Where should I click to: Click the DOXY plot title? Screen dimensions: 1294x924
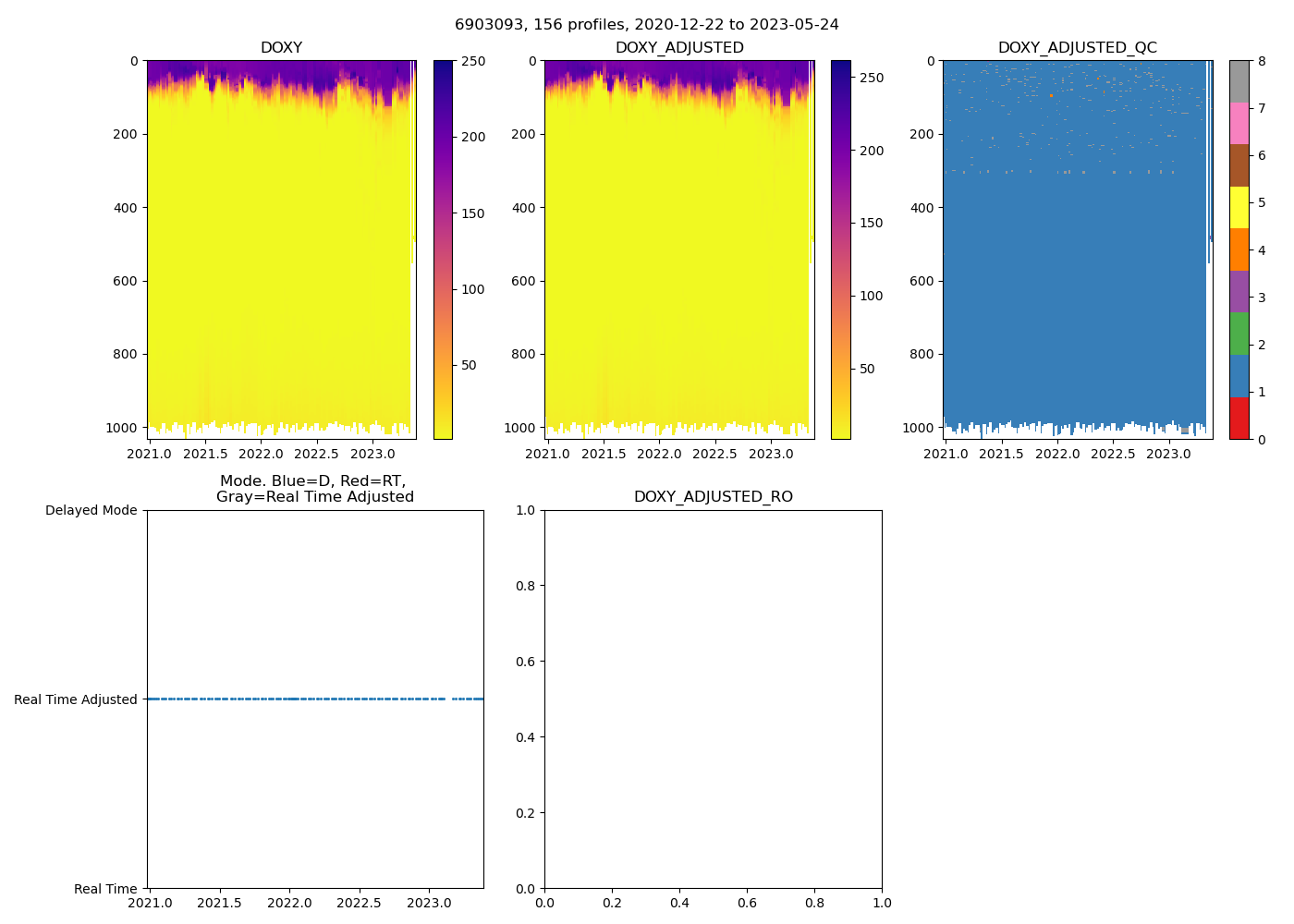281,48
